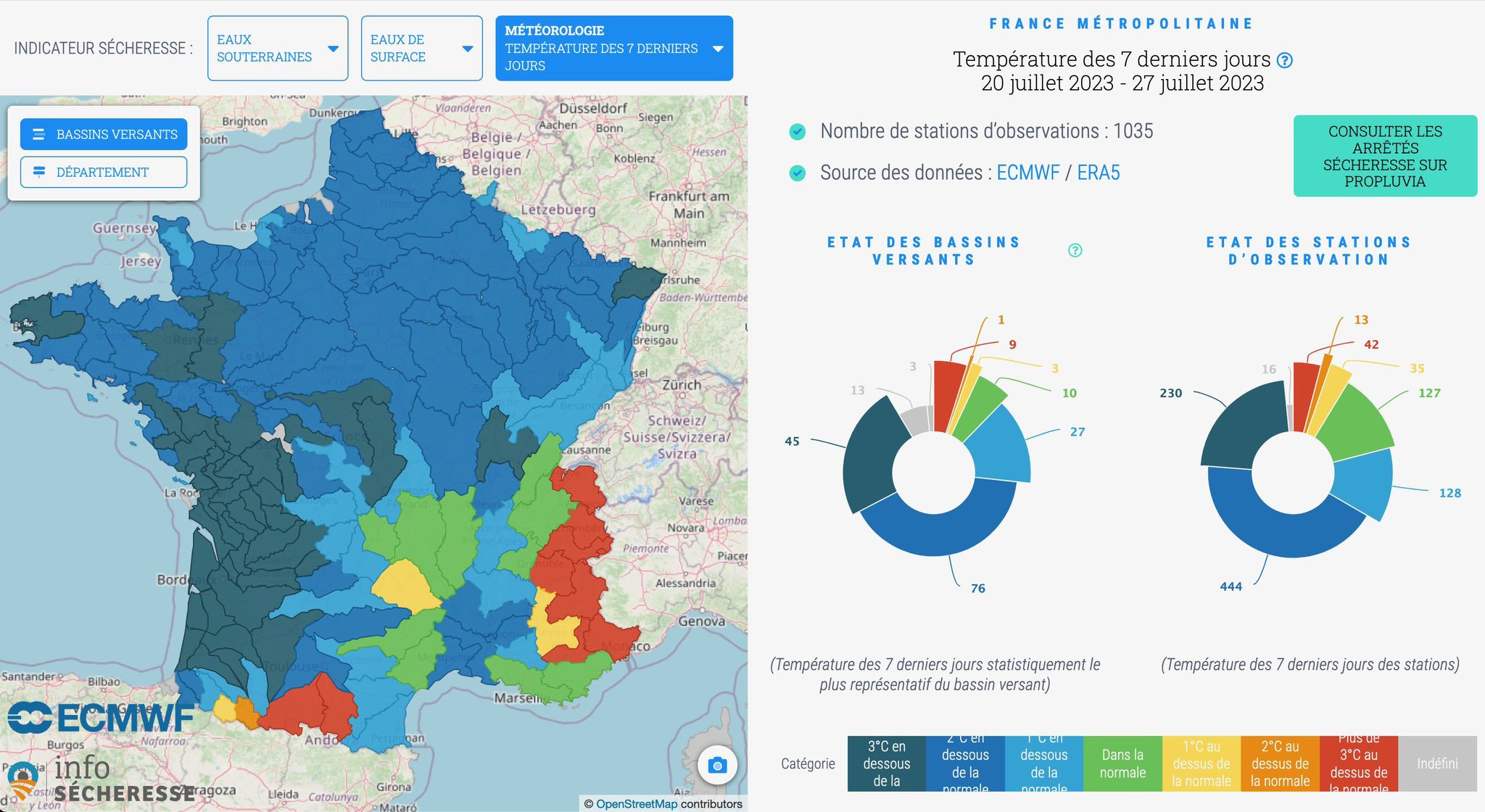Image resolution: width=1485 pixels, height=812 pixels.
Task: Click the camera screenshot icon on map
Action: (x=717, y=765)
